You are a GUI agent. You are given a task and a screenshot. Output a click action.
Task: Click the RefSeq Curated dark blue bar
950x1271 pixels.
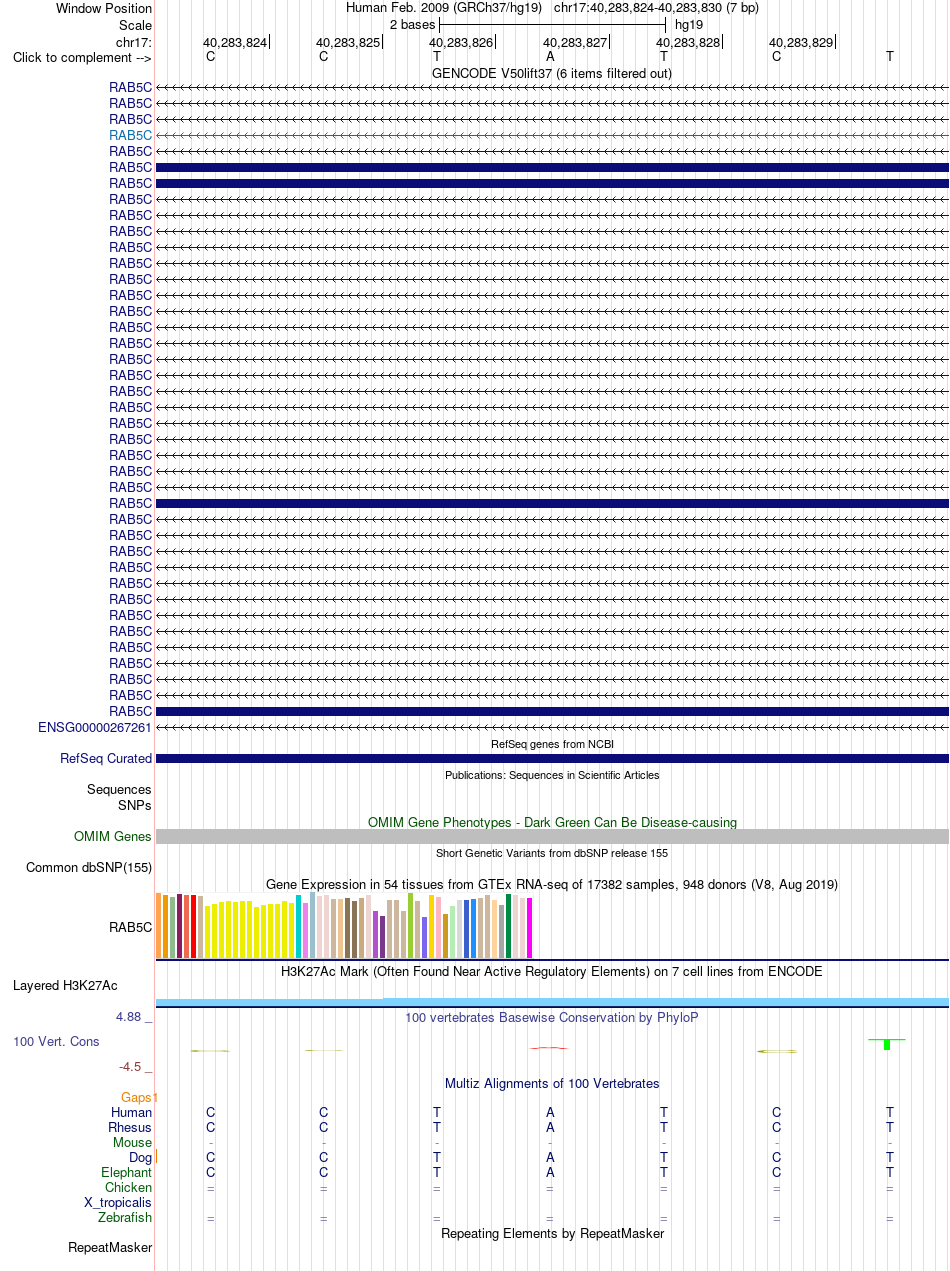(x=552, y=759)
